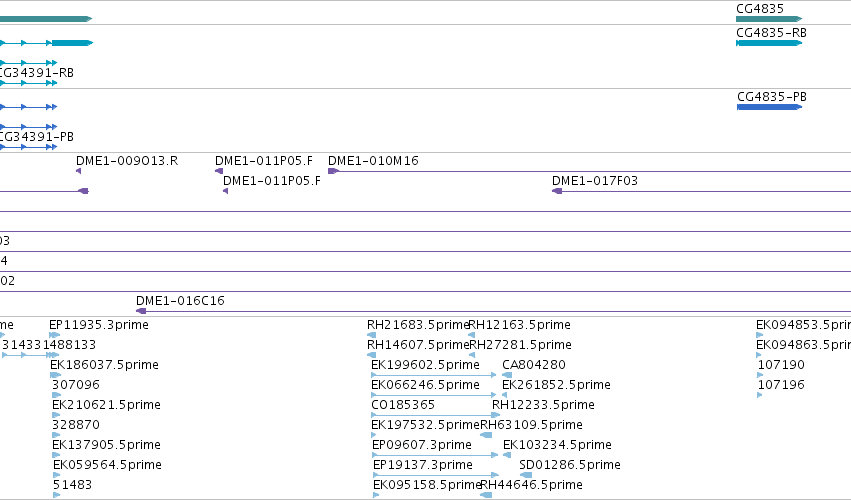
Task: Click the RH12163.5prime label
Action: point(519,325)
